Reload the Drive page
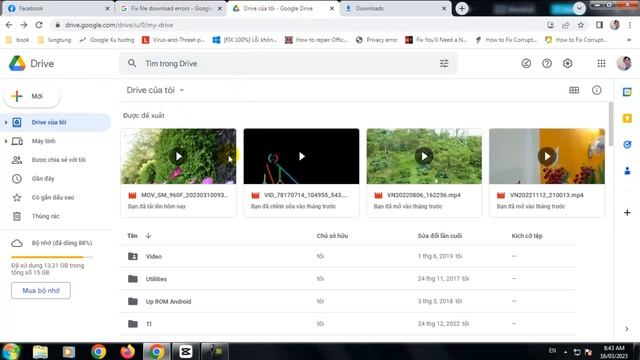This screenshot has height=360, width=640. pyautogui.click(x=39, y=25)
